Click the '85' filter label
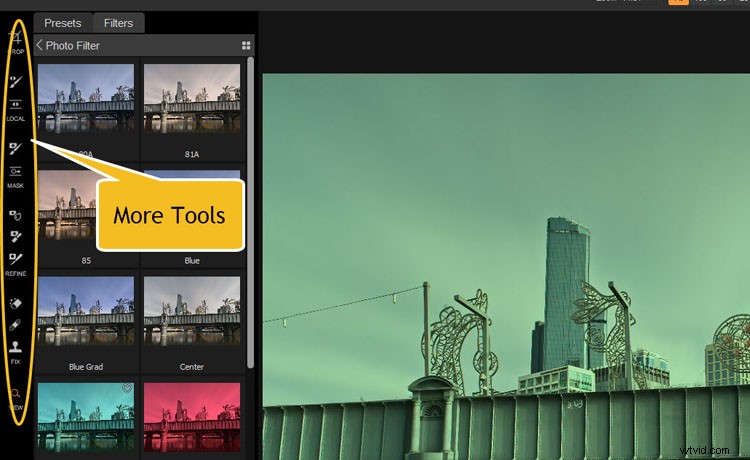The width and height of the screenshot is (750, 460). click(x=86, y=261)
